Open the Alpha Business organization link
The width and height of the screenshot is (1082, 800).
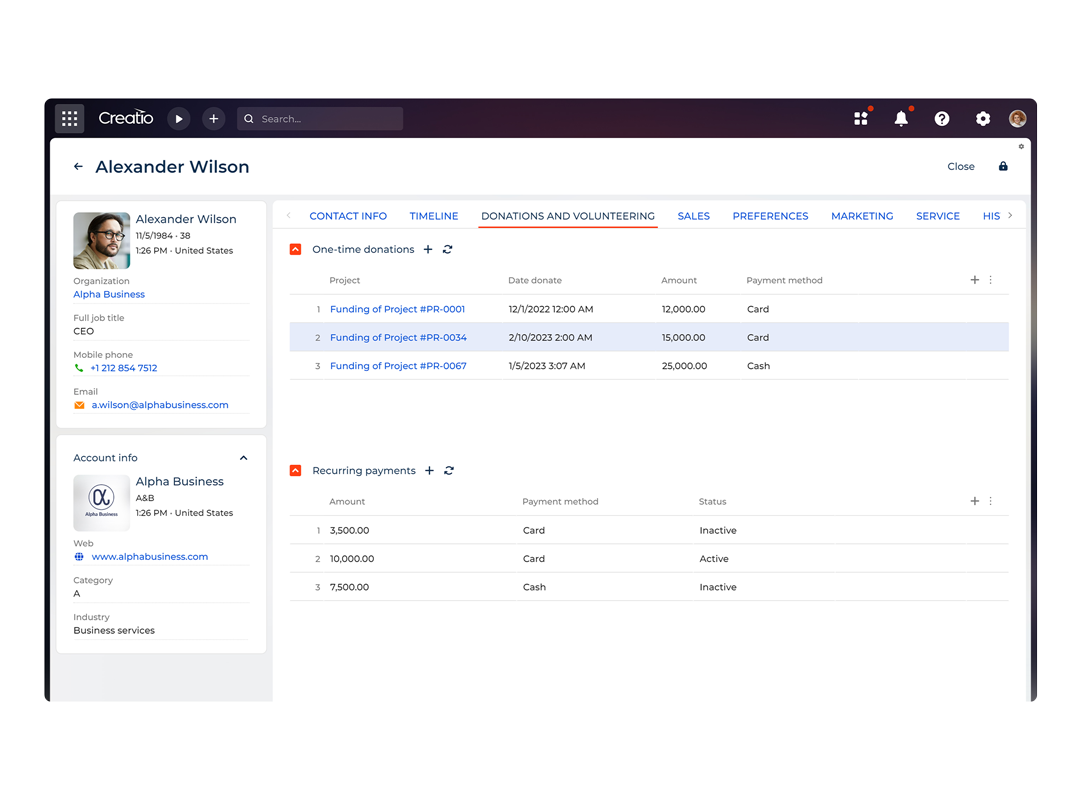click(108, 294)
